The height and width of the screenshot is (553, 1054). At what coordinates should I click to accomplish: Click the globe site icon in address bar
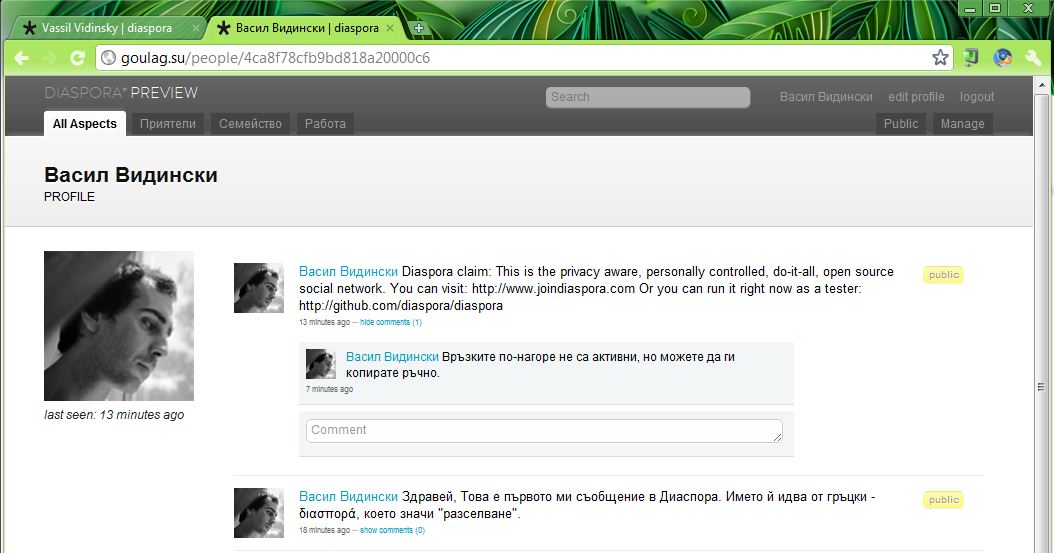click(x=108, y=58)
